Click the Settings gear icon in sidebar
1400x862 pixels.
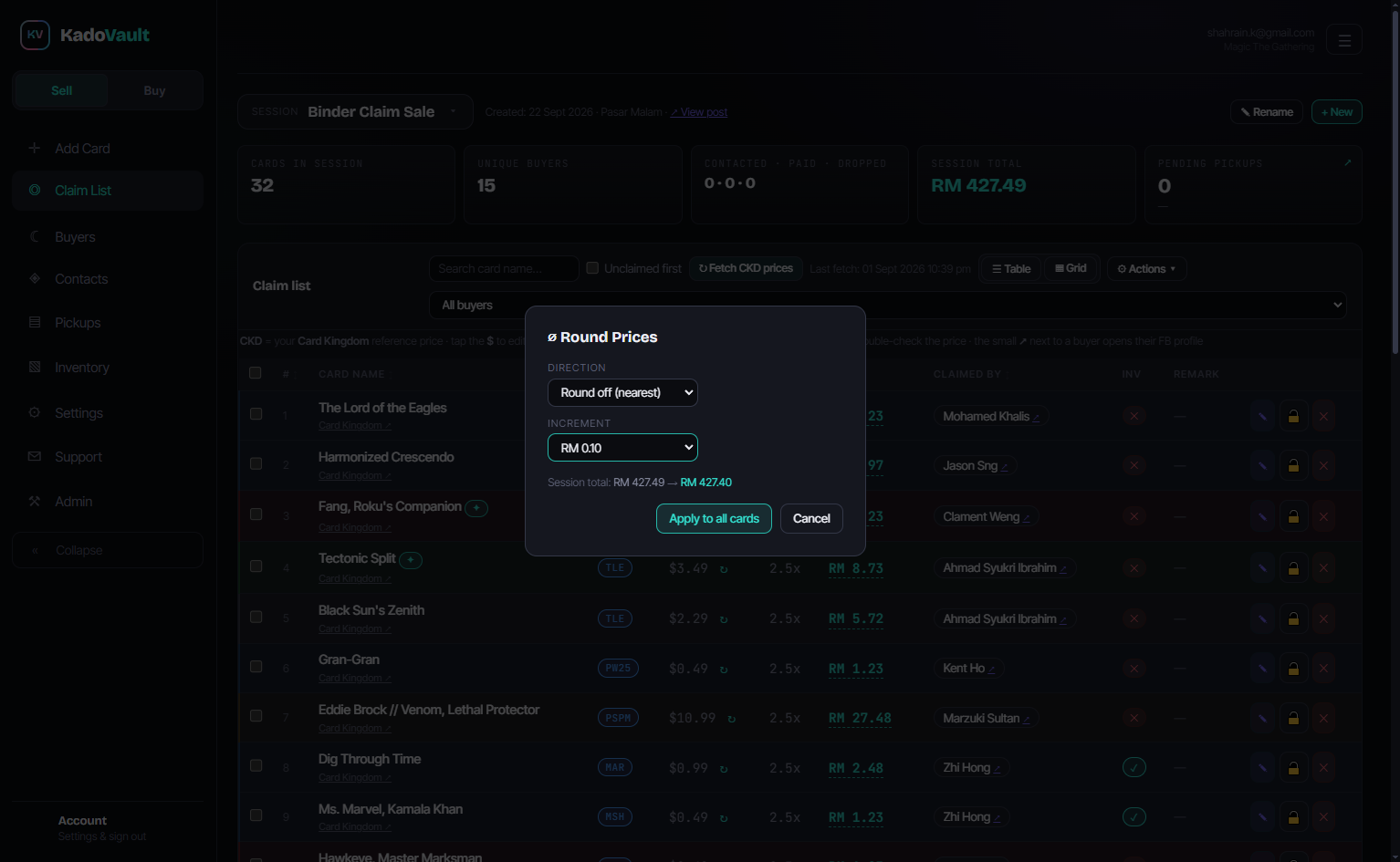(x=35, y=412)
